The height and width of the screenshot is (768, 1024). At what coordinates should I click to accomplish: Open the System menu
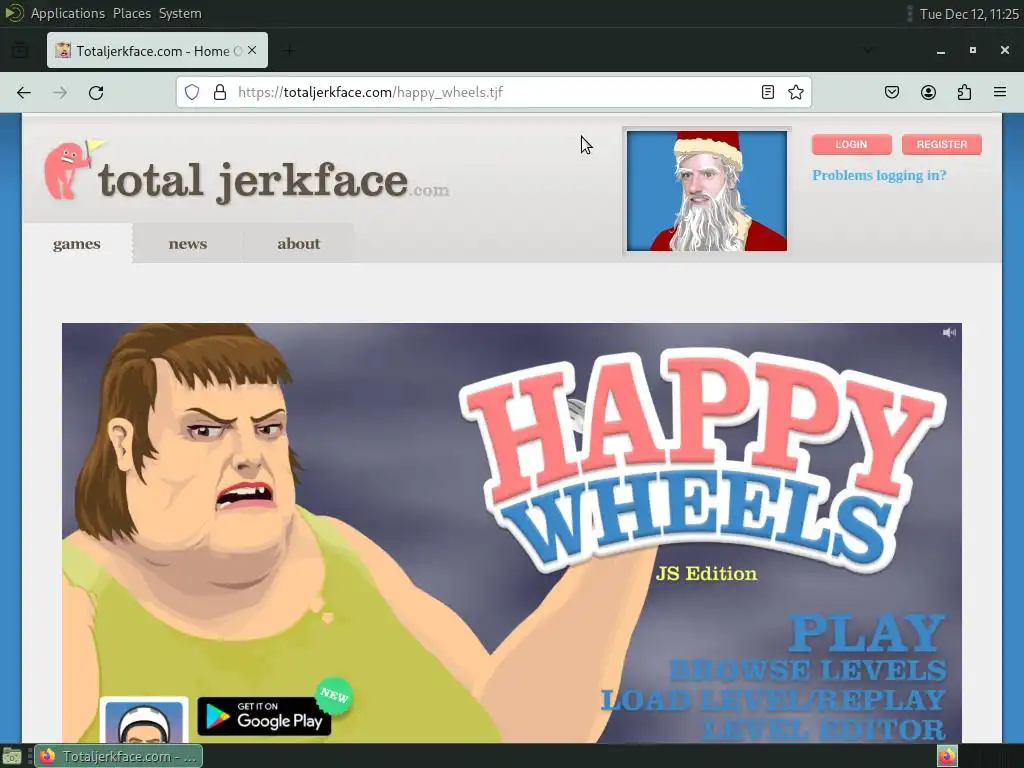click(180, 13)
